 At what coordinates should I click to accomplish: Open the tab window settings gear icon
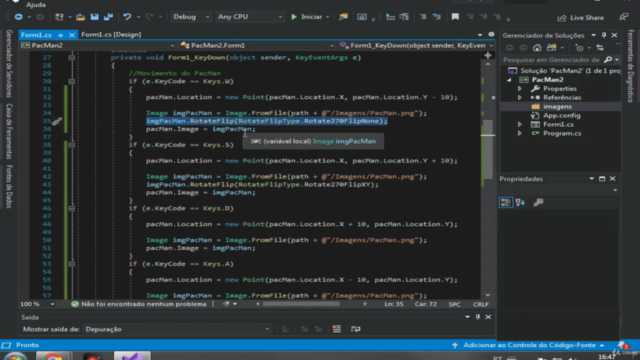coord(491,35)
